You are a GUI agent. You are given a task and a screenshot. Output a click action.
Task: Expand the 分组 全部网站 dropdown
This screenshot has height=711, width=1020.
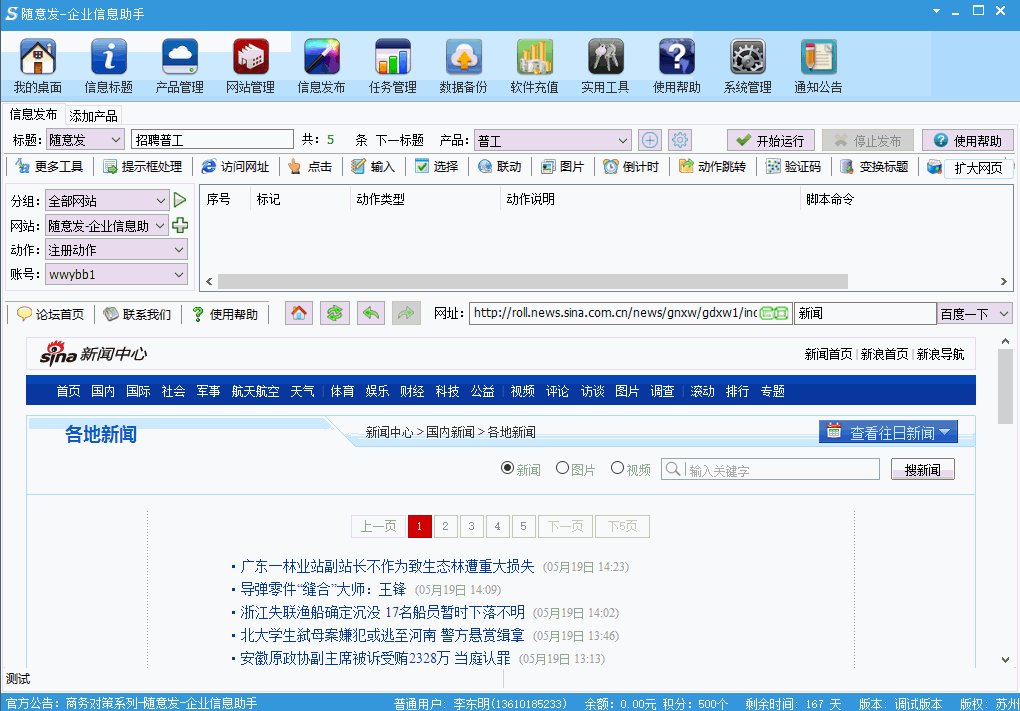click(x=161, y=200)
